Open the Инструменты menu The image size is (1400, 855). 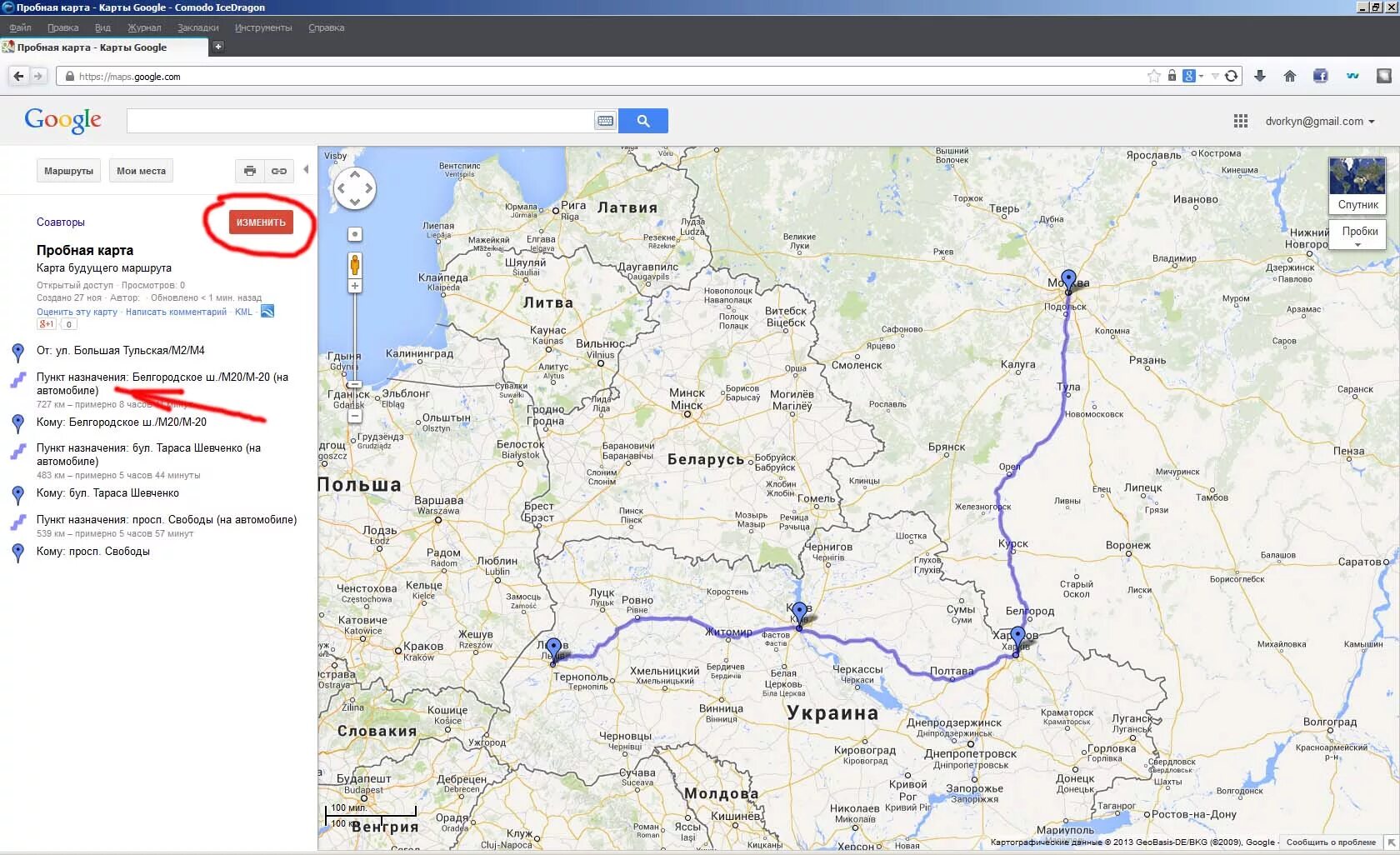[x=263, y=27]
